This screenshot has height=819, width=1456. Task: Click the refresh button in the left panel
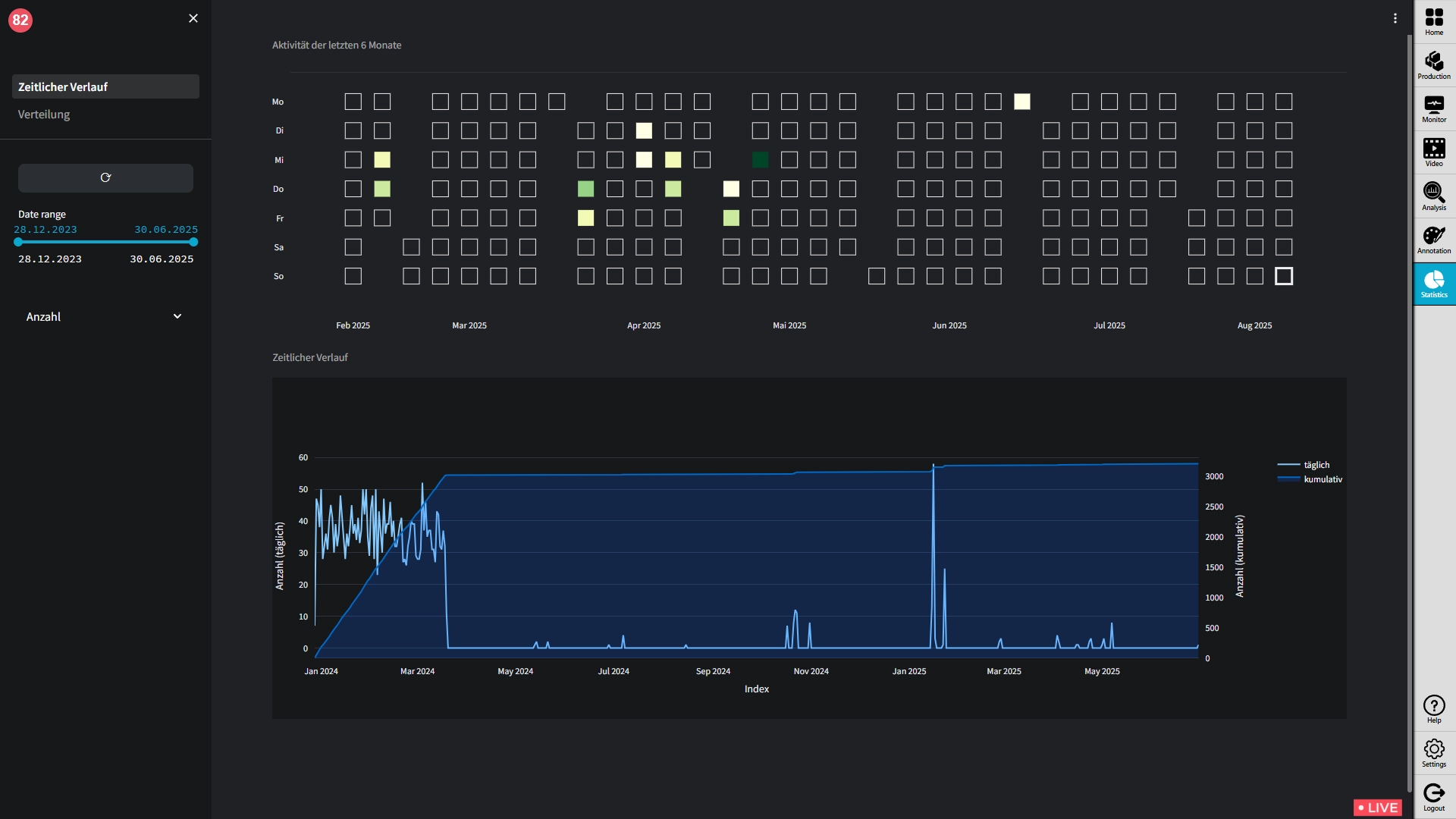coord(105,177)
